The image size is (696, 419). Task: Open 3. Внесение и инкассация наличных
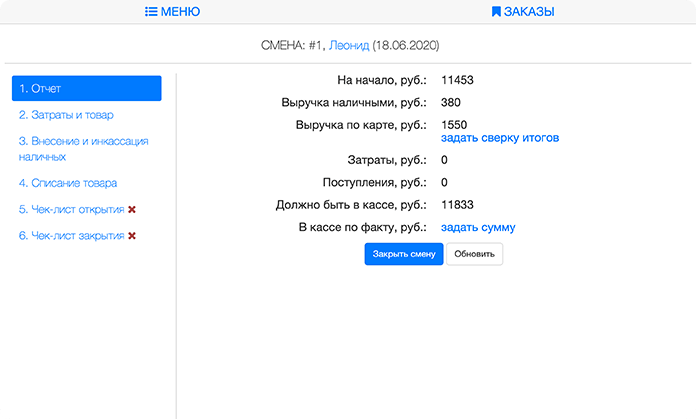[x=83, y=149]
